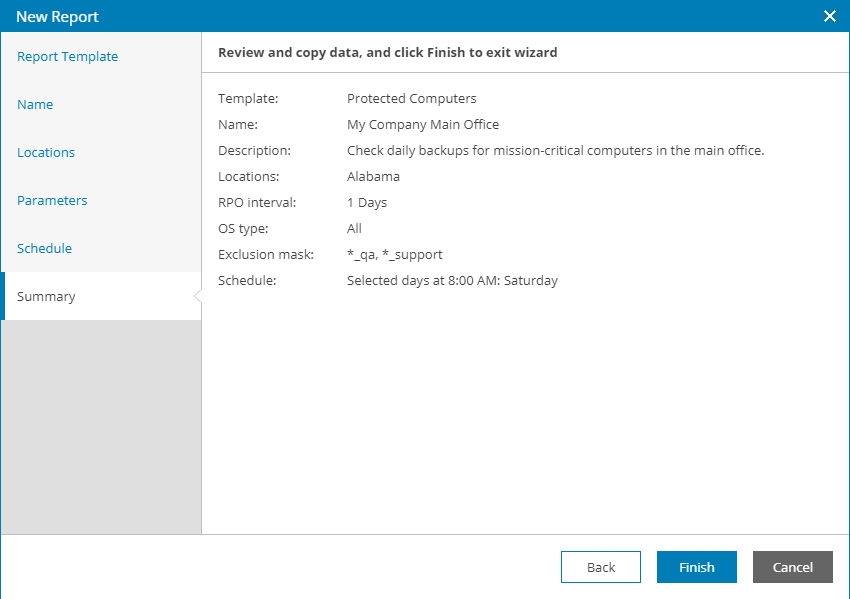Viewport: 850px width, 599px height.
Task: Cancel the report wizard
Action: pyautogui.click(x=792, y=567)
